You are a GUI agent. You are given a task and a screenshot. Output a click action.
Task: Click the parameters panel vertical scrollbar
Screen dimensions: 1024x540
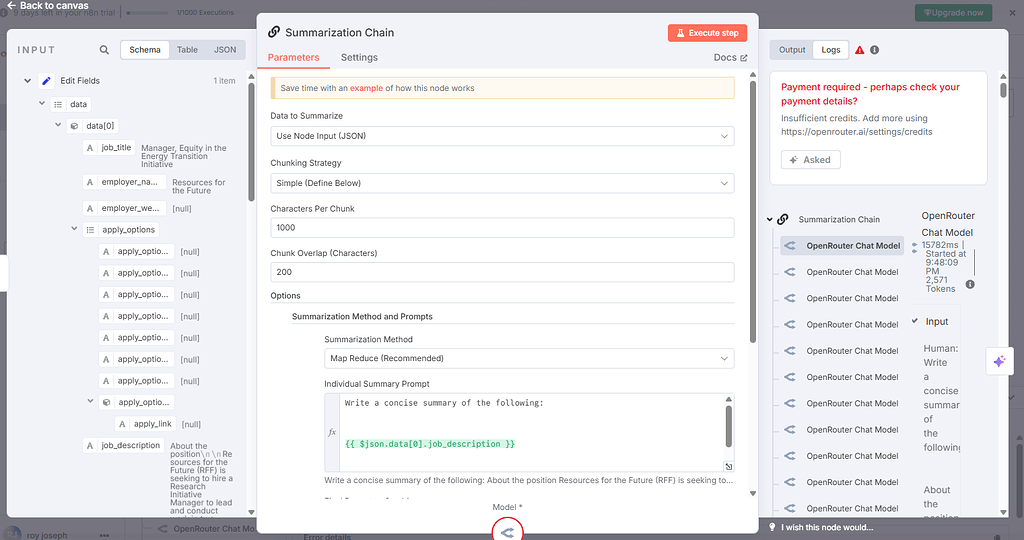point(752,212)
